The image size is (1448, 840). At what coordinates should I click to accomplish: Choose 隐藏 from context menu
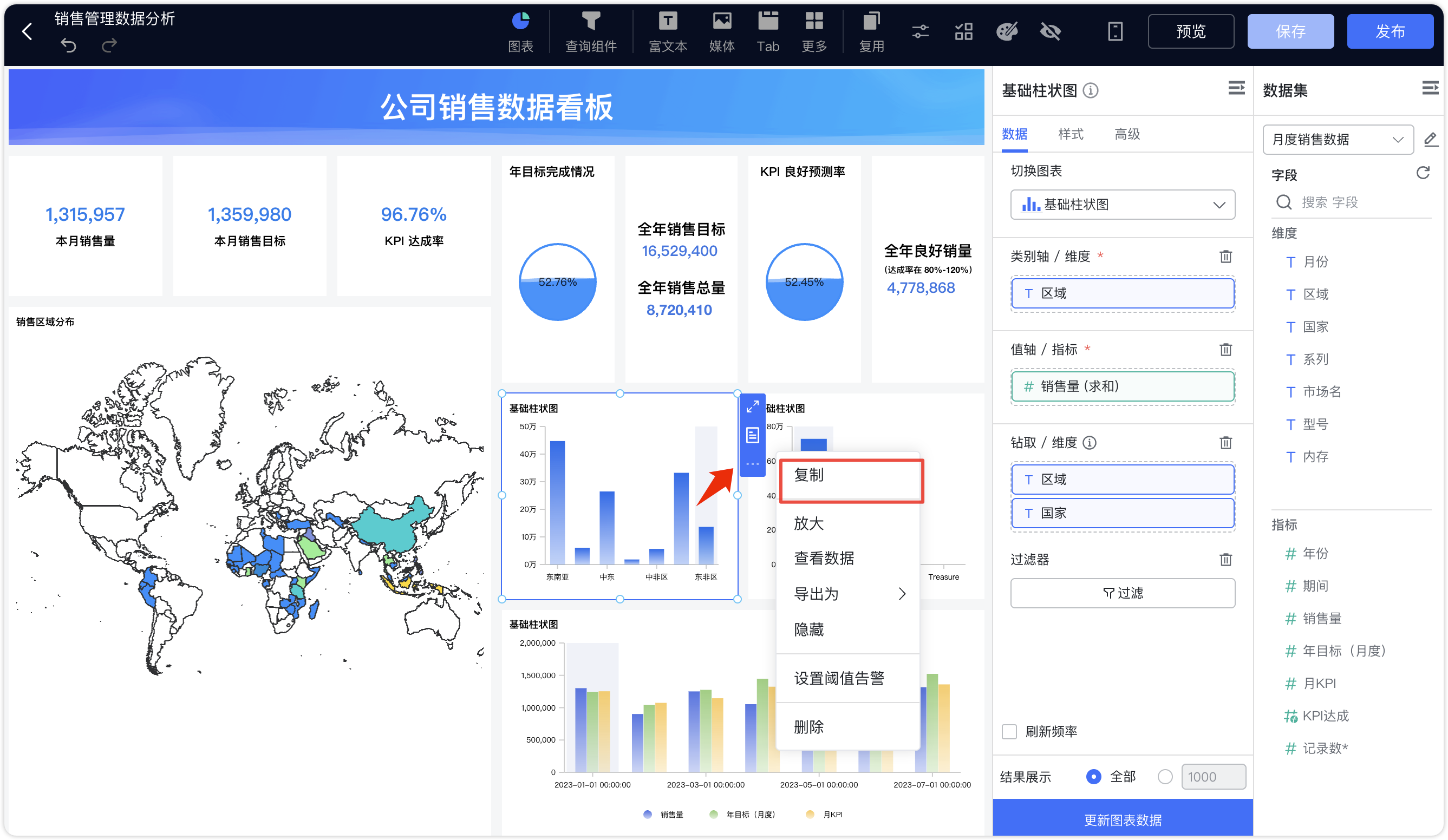(x=848, y=629)
